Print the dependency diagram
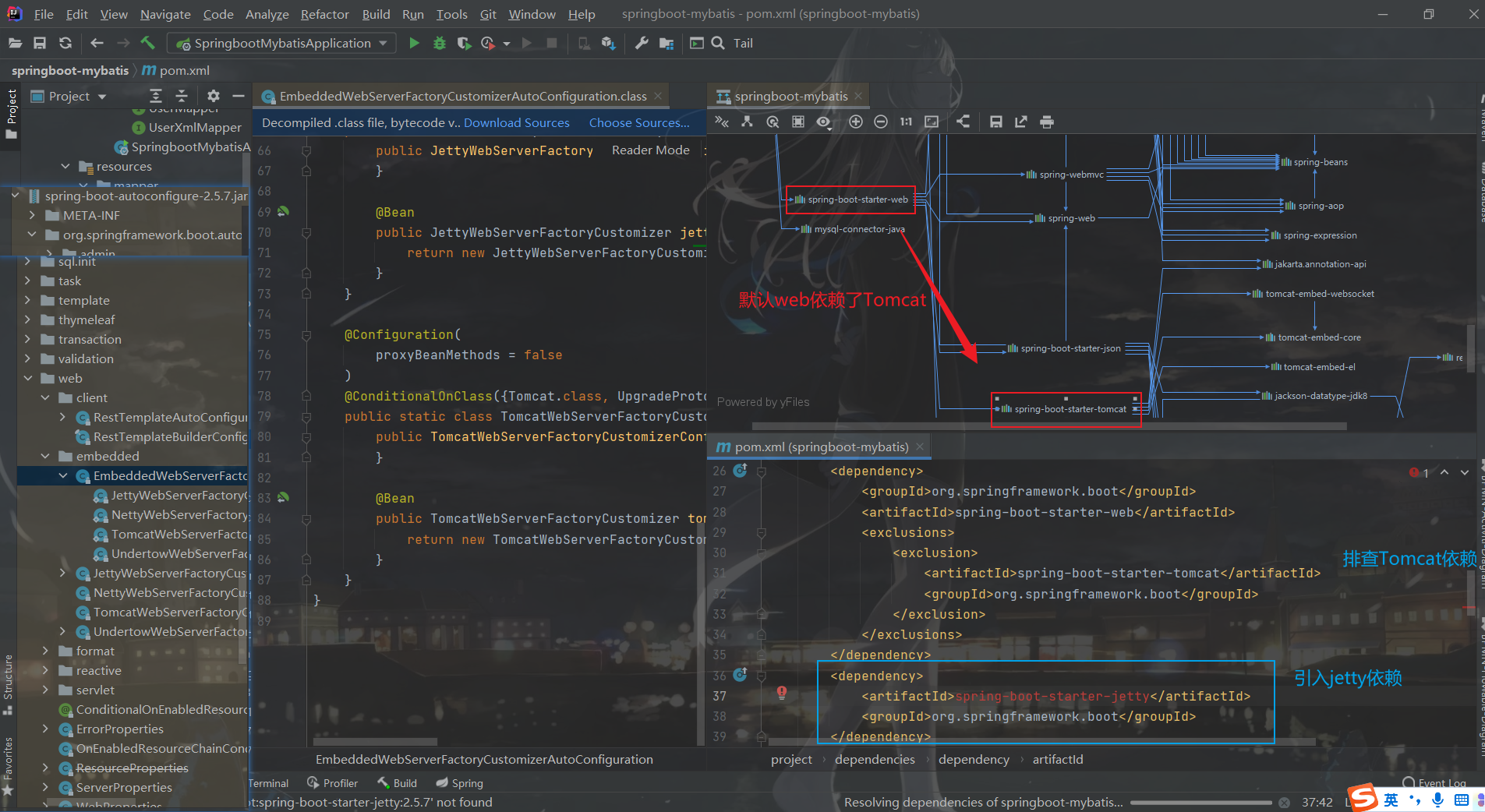Viewport: 1485px width, 812px height. pos(1047,122)
